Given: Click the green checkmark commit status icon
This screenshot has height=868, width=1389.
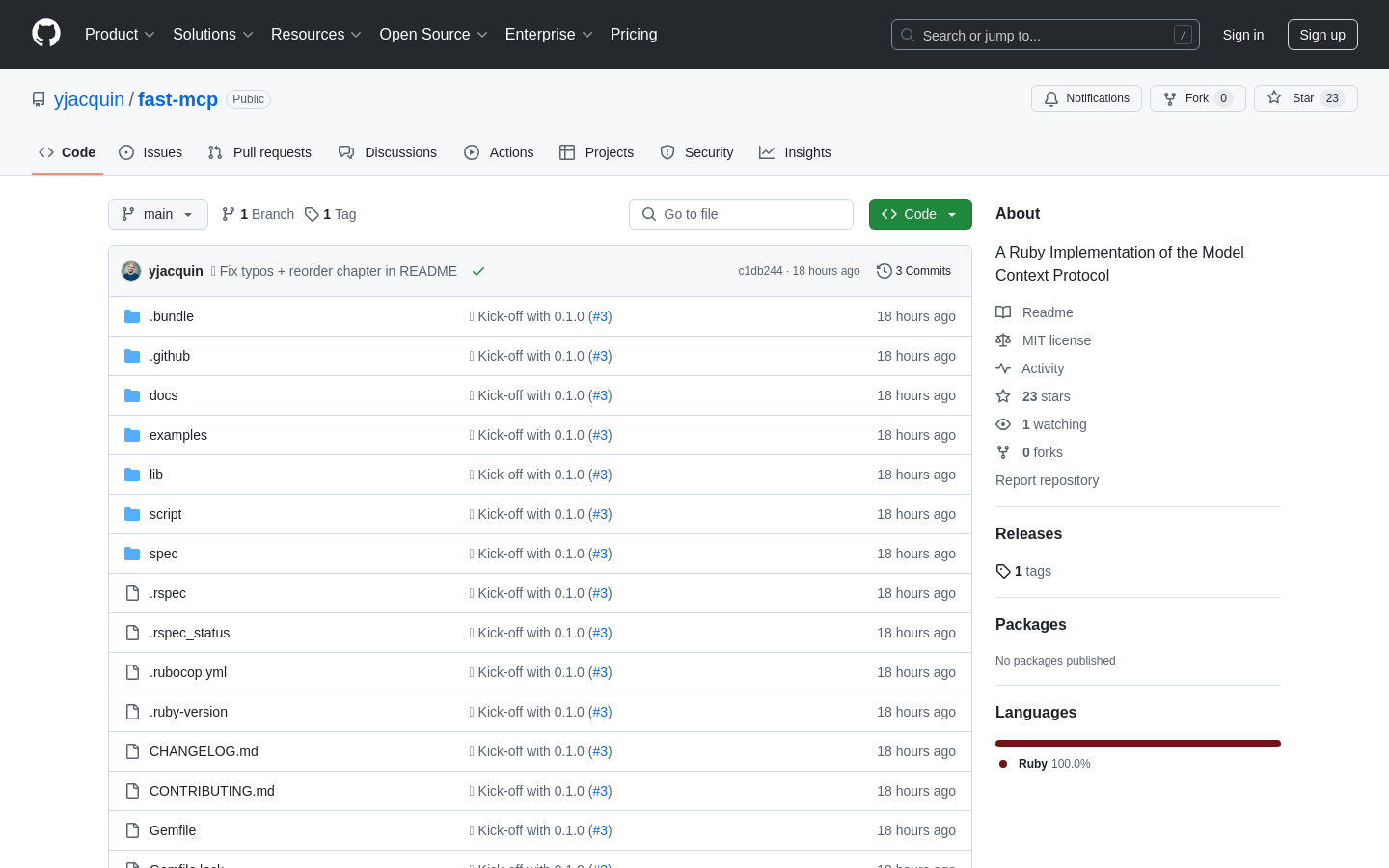Looking at the screenshot, I should click(x=477, y=271).
